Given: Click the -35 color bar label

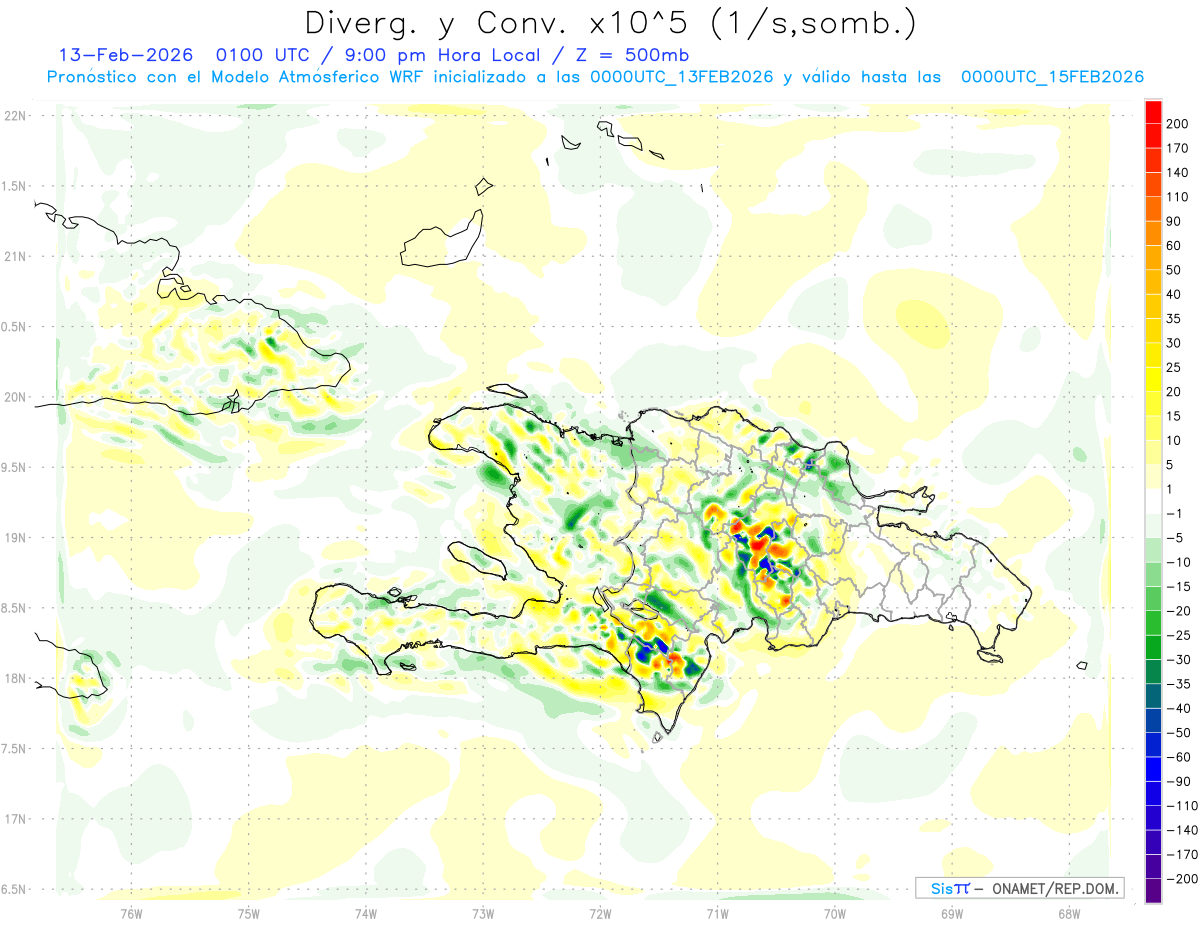Looking at the screenshot, I should click(x=1178, y=684).
